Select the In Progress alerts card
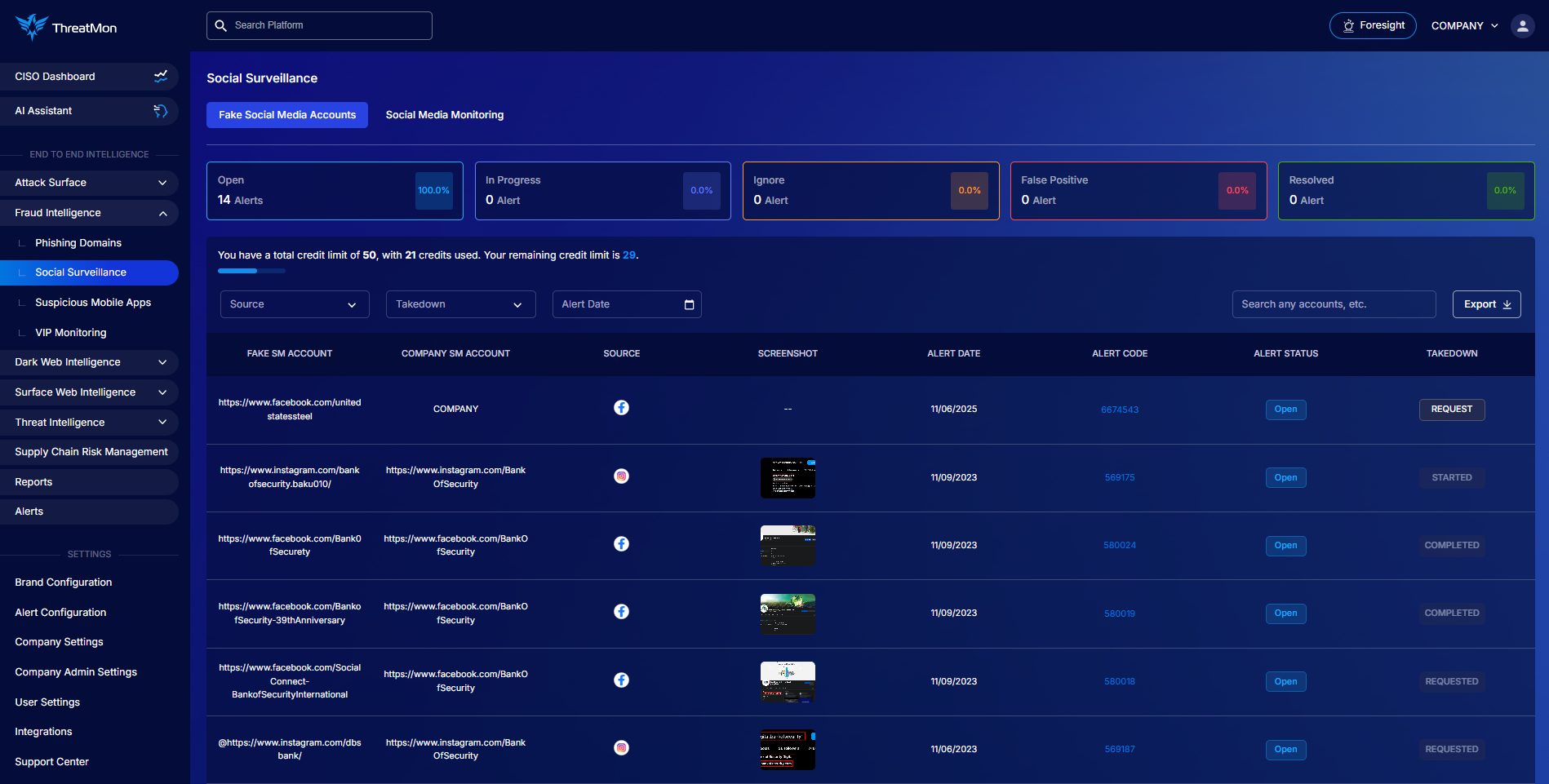Image resolution: width=1549 pixels, height=784 pixels. click(x=603, y=191)
